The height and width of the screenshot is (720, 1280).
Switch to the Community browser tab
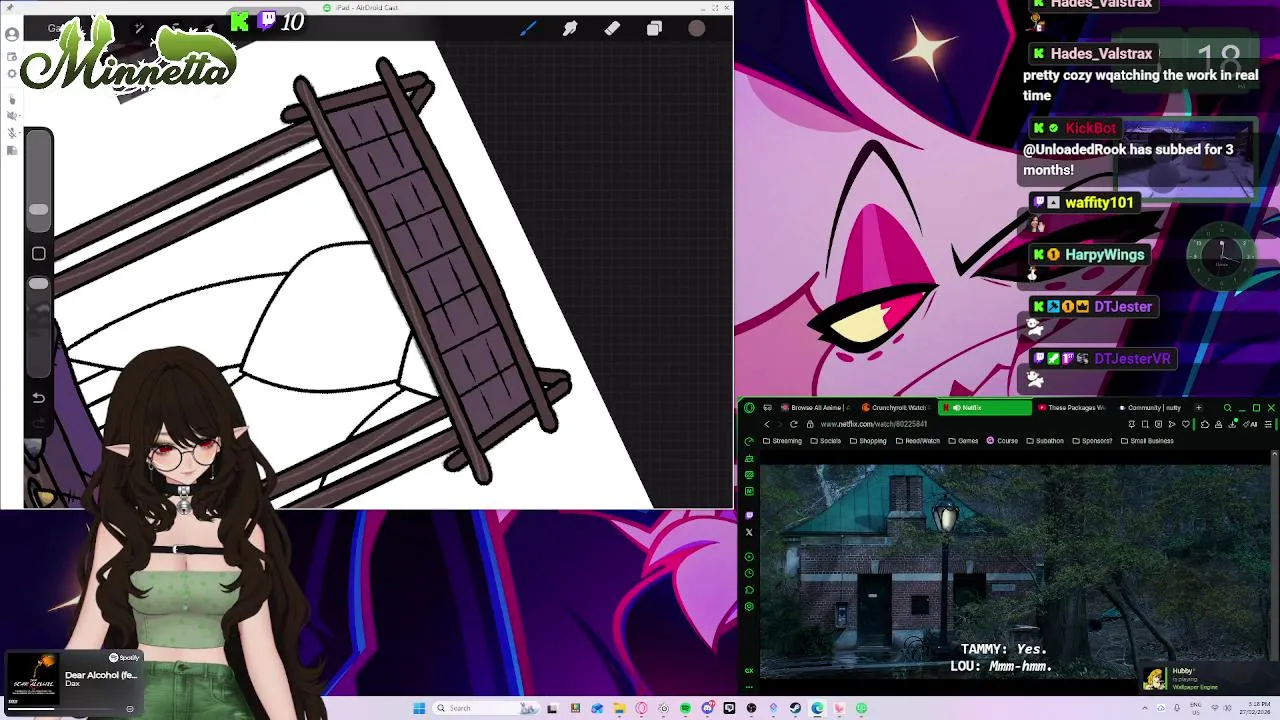click(x=1151, y=408)
